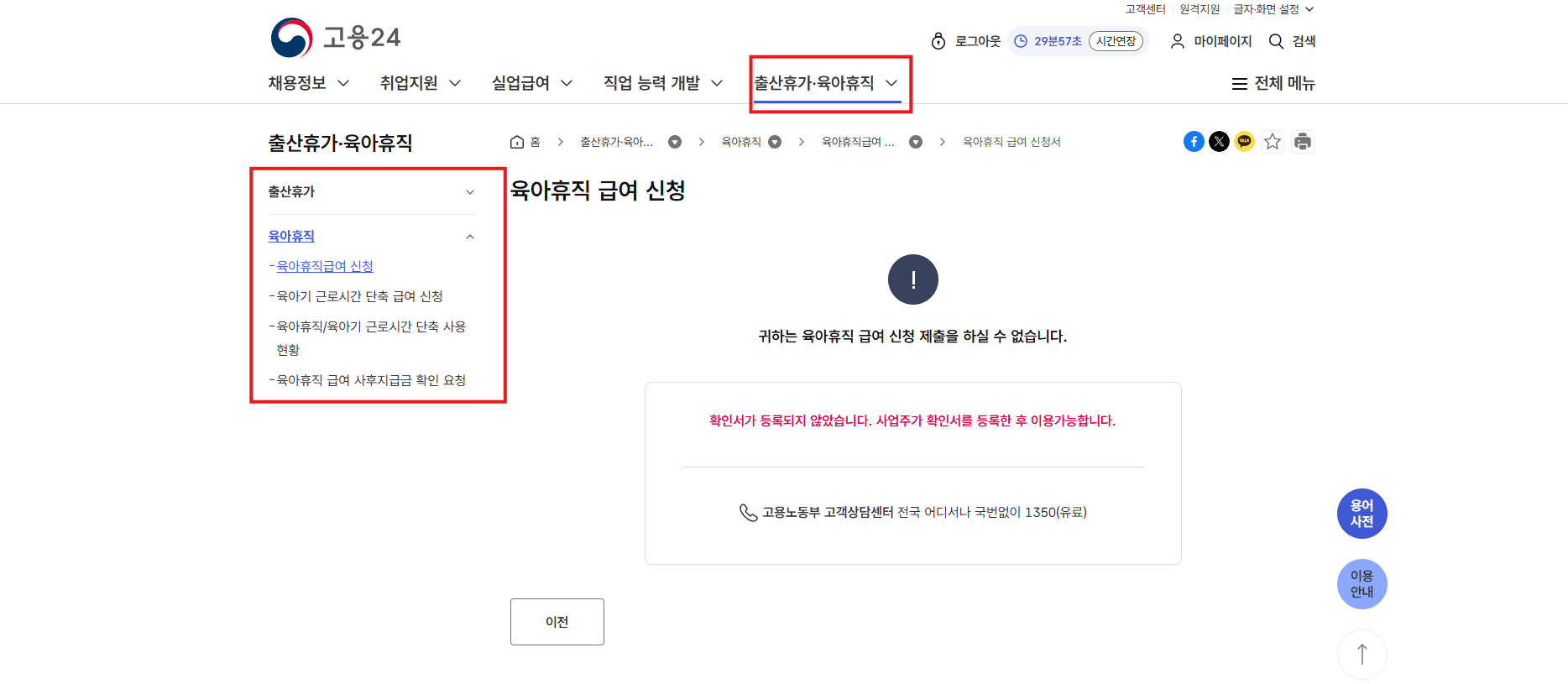Select 육아기 근로시간 단축 급여 신청
Image resolution: width=1568 pixels, height=684 pixels.
tap(359, 296)
